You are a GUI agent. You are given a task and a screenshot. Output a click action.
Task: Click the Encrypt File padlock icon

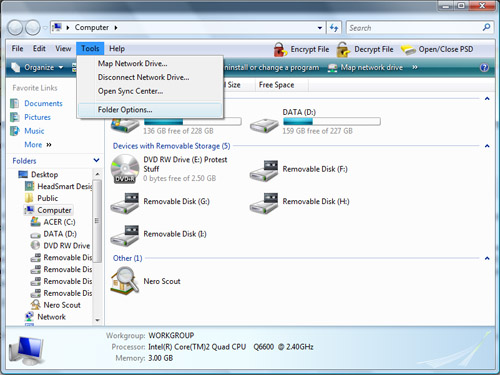(x=280, y=50)
